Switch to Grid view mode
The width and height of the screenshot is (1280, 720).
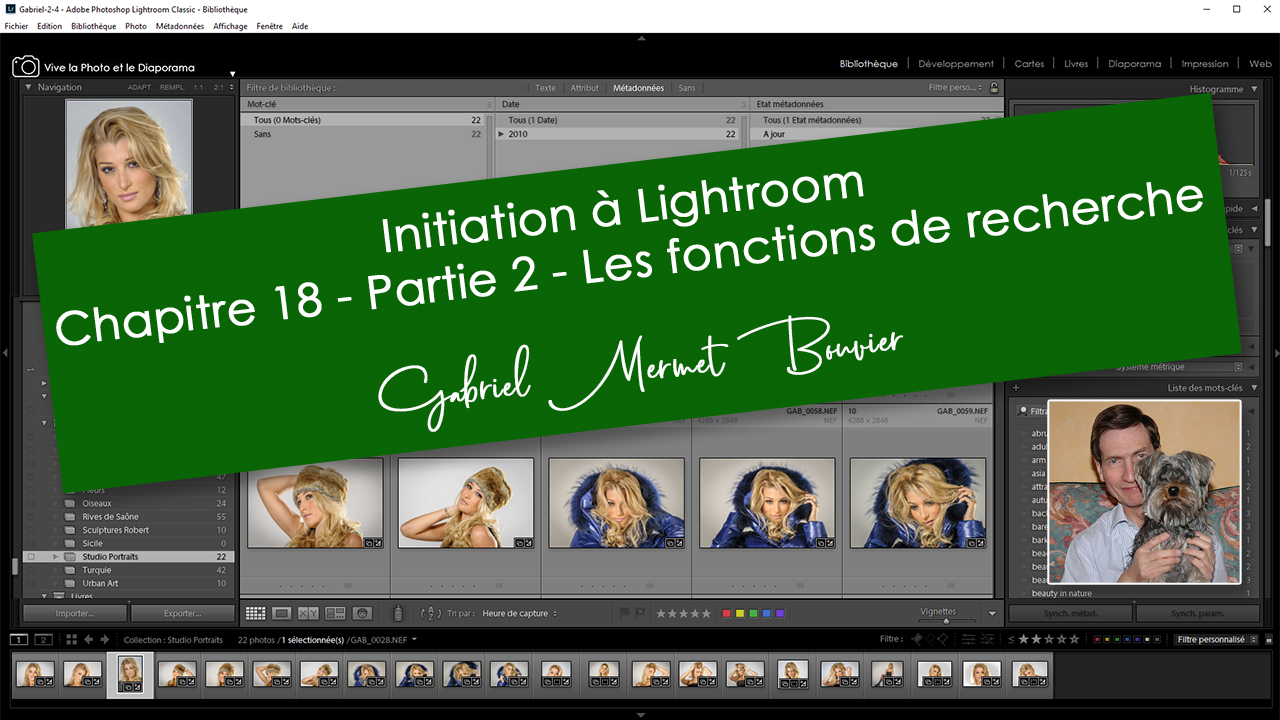pyautogui.click(x=255, y=613)
